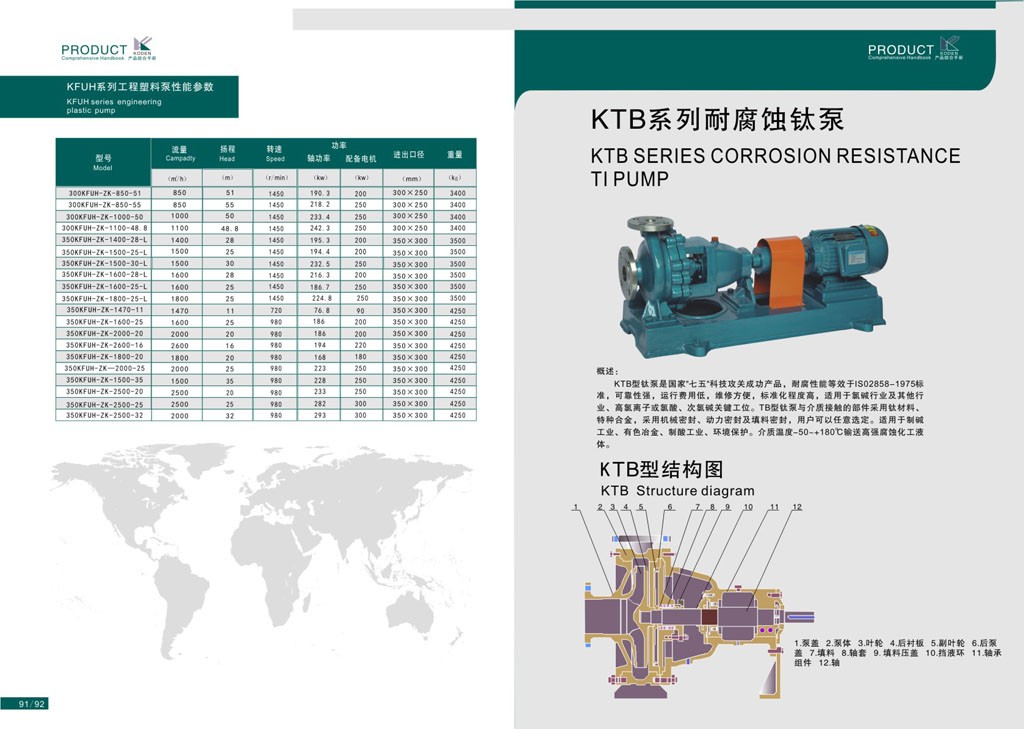Select table row 350KFUH-ZK-2500-32
This screenshot has height=729, width=1024.
click(x=104, y=415)
